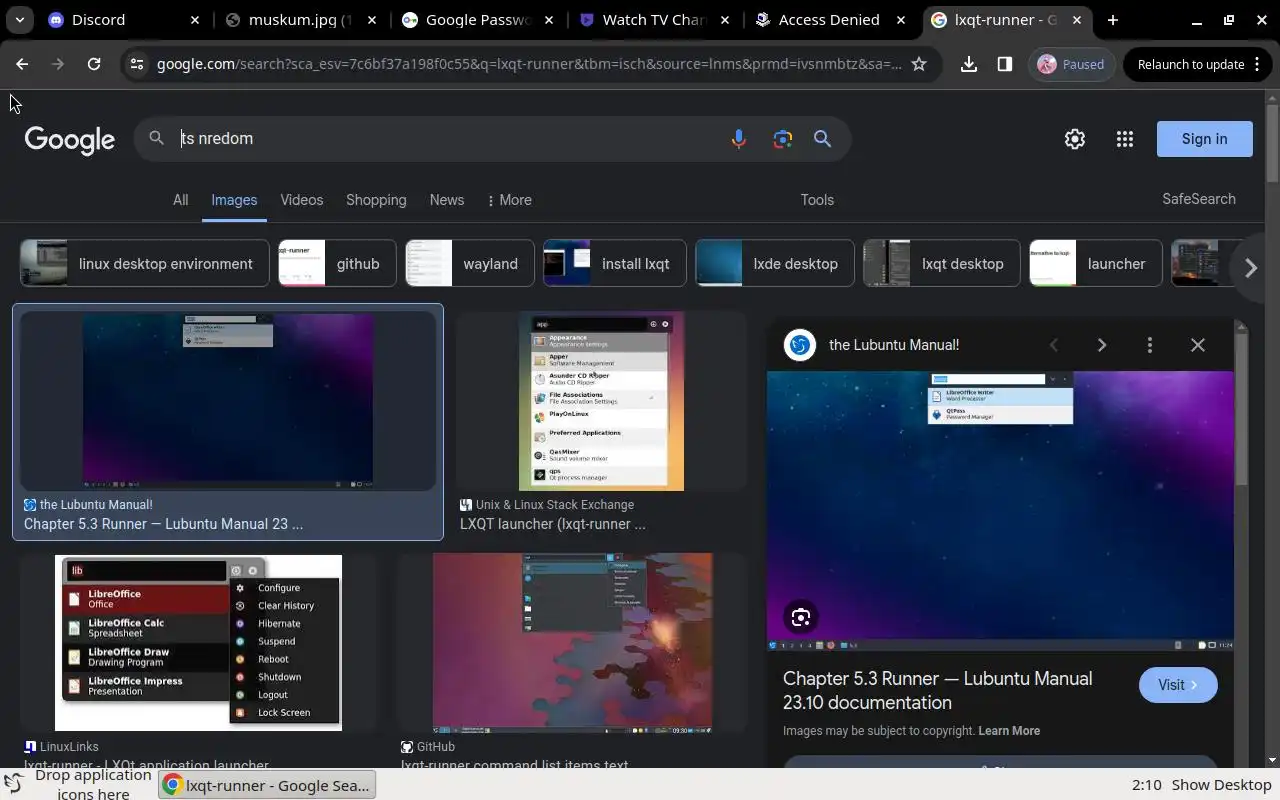Filter by linux desktop environment chip
Viewport: 1280px width, 800px height.
145,263
